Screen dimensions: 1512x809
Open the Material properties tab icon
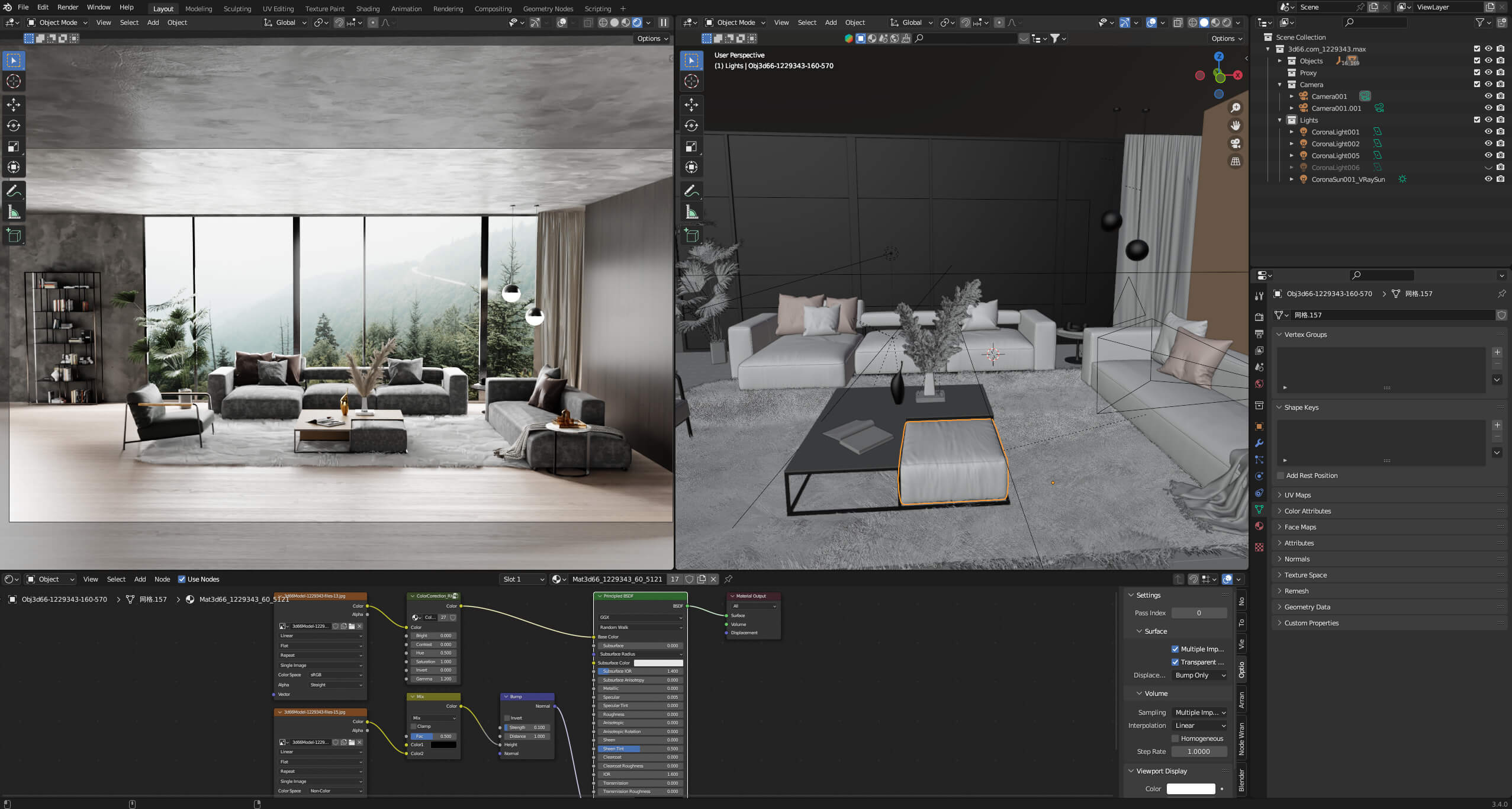(1259, 526)
